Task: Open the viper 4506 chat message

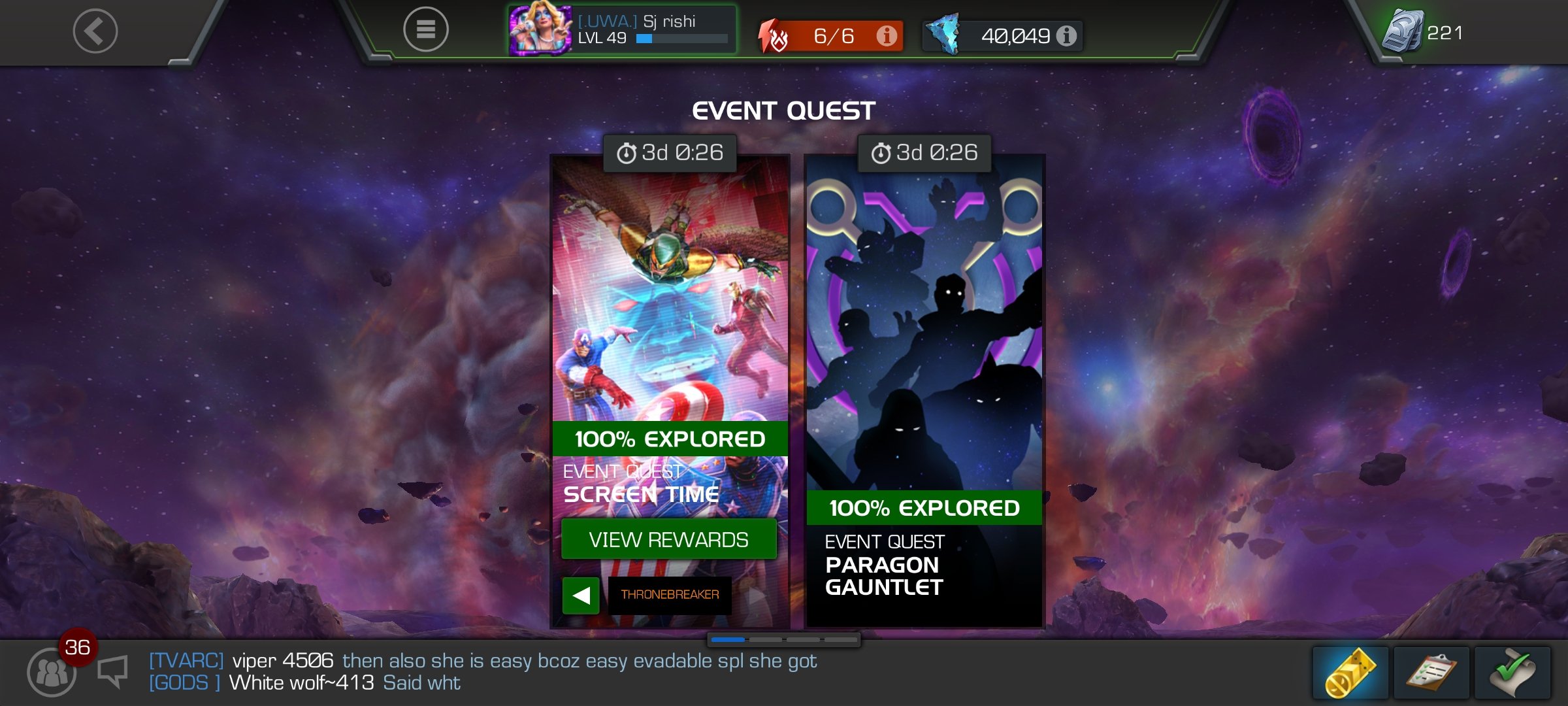Action: (x=483, y=661)
